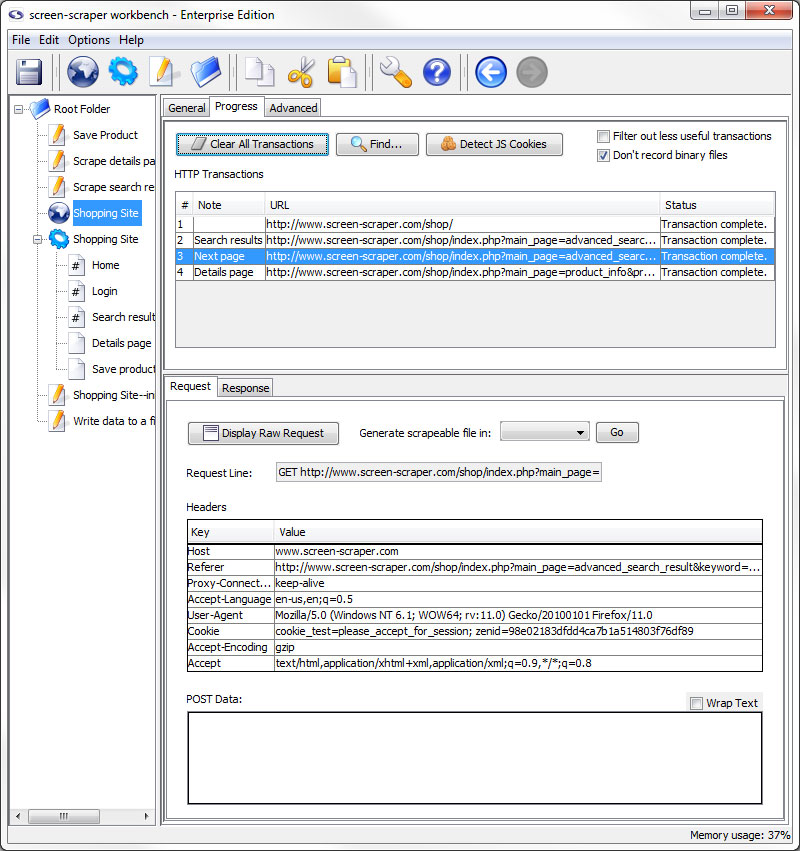This screenshot has height=851, width=800.
Task: Click the pencil icon beside Save Product
Action: tap(57, 135)
